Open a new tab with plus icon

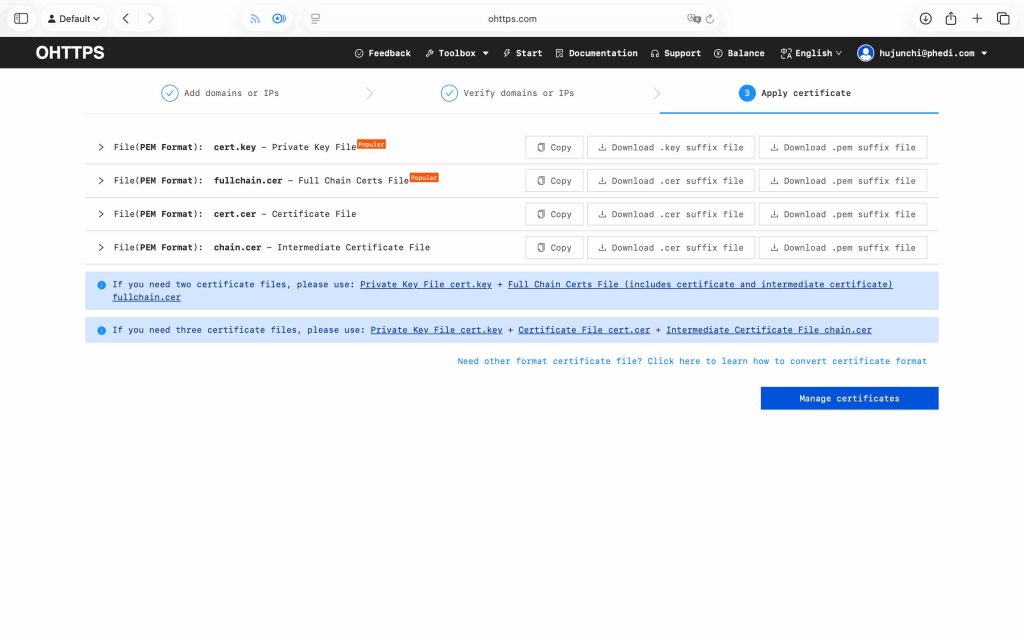(x=977, y=18)
